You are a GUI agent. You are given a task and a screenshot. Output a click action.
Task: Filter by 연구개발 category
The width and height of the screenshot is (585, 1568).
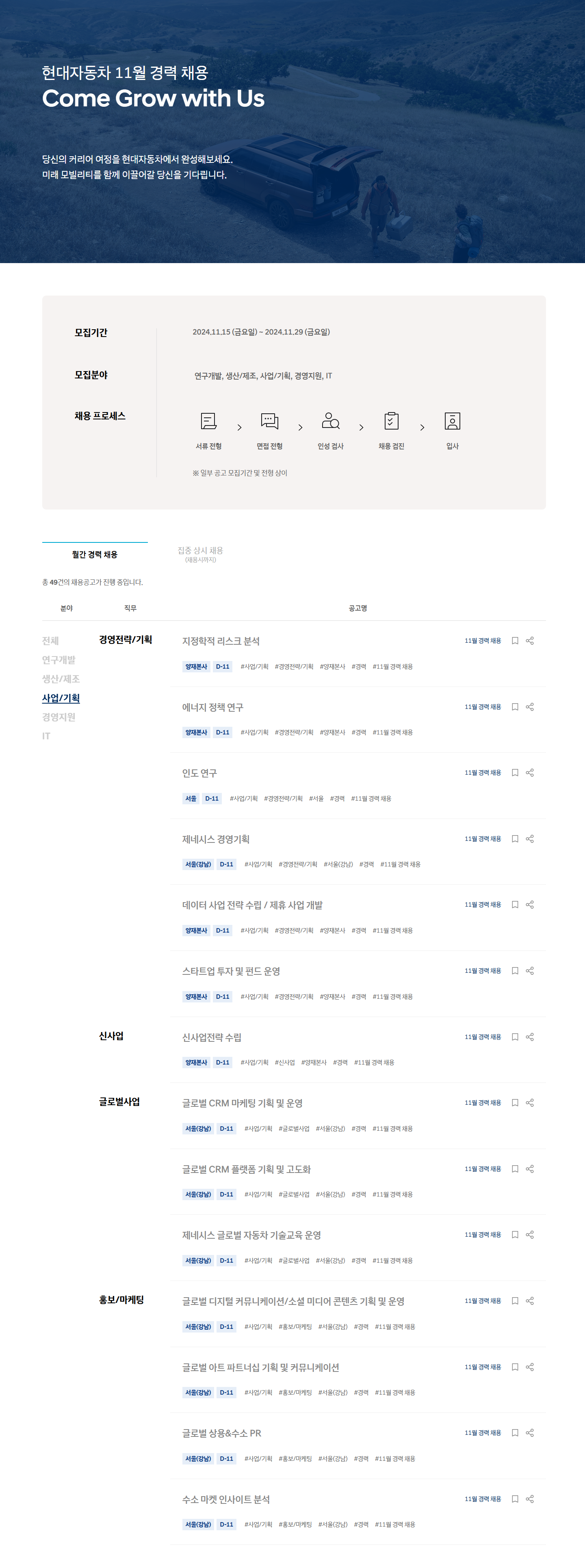click(x=58, y=660)
